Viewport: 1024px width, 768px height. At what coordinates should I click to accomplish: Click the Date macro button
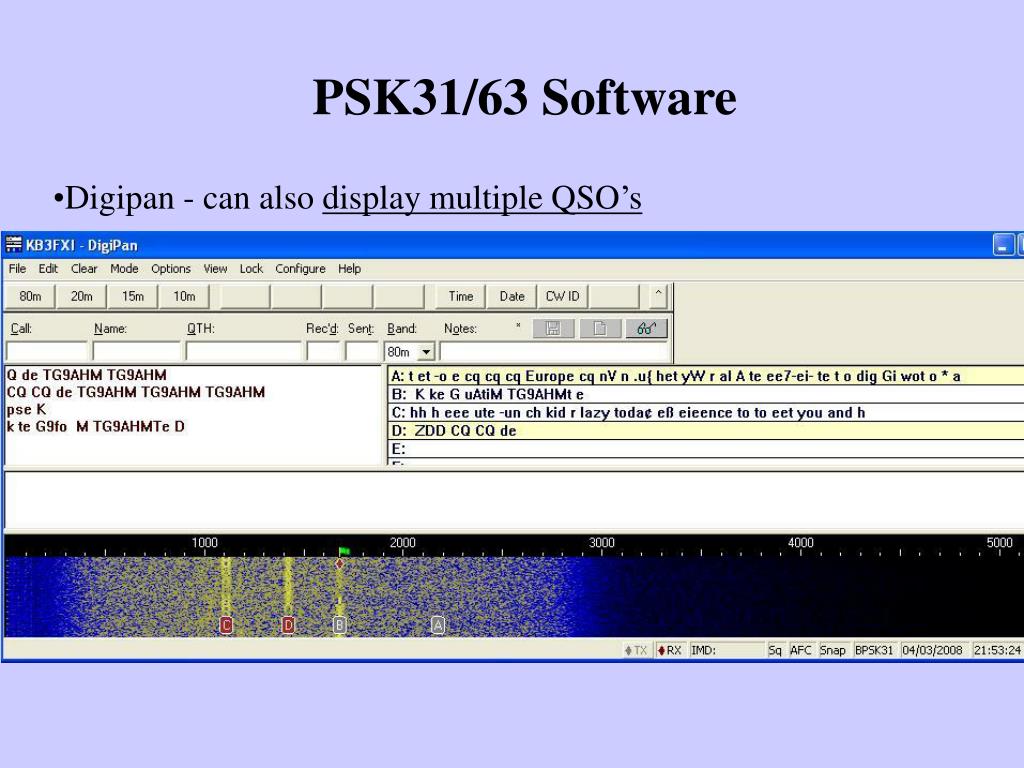click(x=512, y=296)
